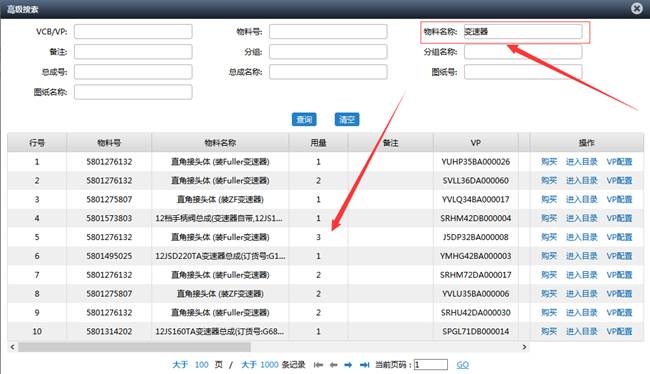
Task: Click the 备注 column header
Action: tap(390, 143)
